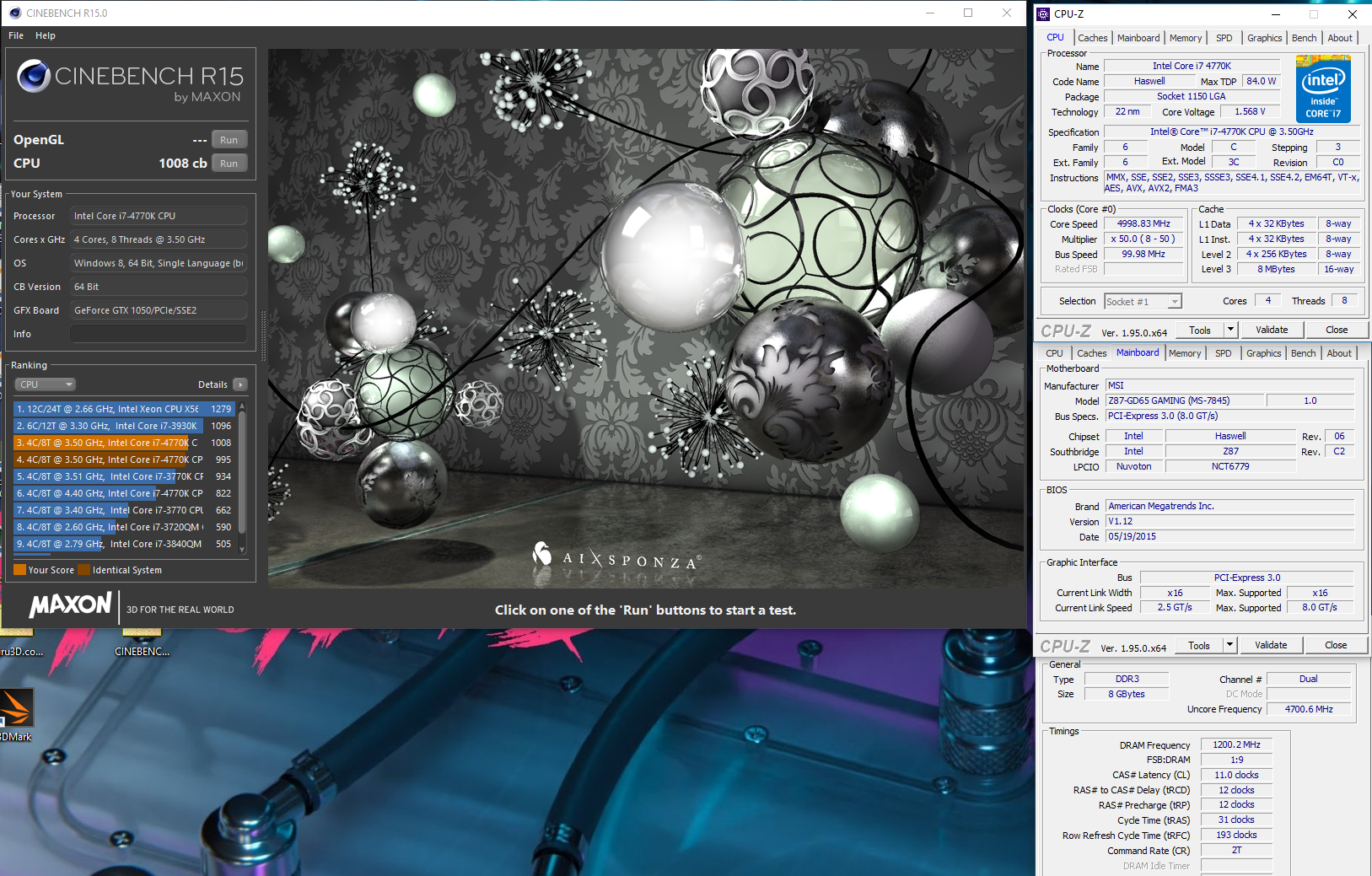Click Tools button in middle CPU-Z
This screenshot has width=1372, height=876.
1198,646
